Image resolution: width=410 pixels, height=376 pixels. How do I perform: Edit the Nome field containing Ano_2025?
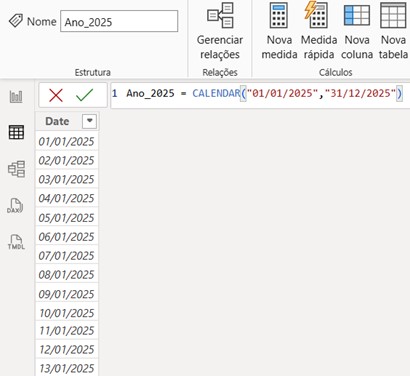(119, 21)
